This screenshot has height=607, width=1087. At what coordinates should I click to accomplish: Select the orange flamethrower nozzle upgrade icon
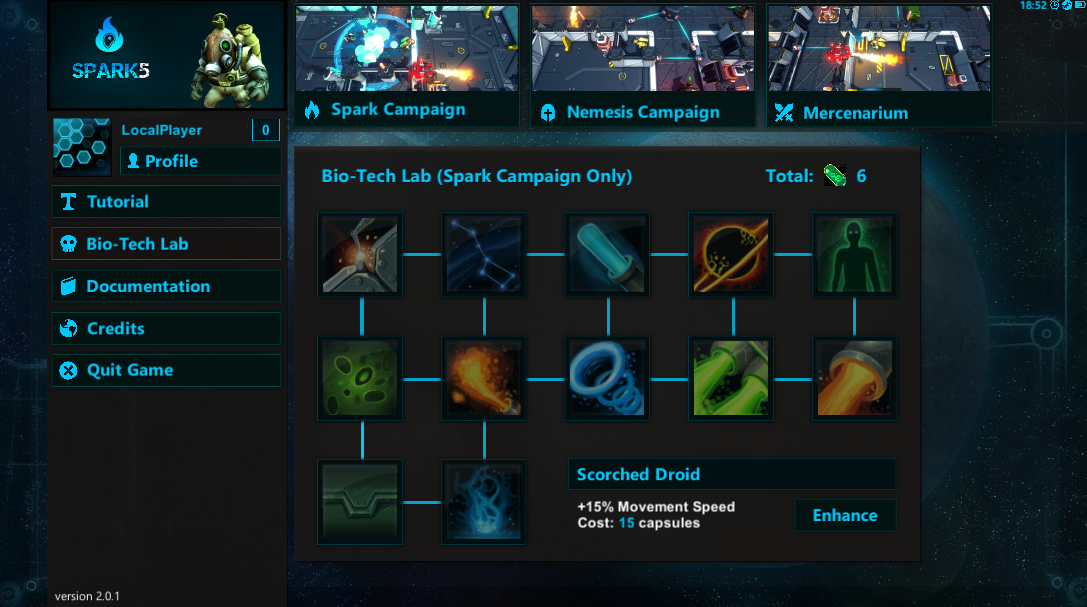coord(855,378)
